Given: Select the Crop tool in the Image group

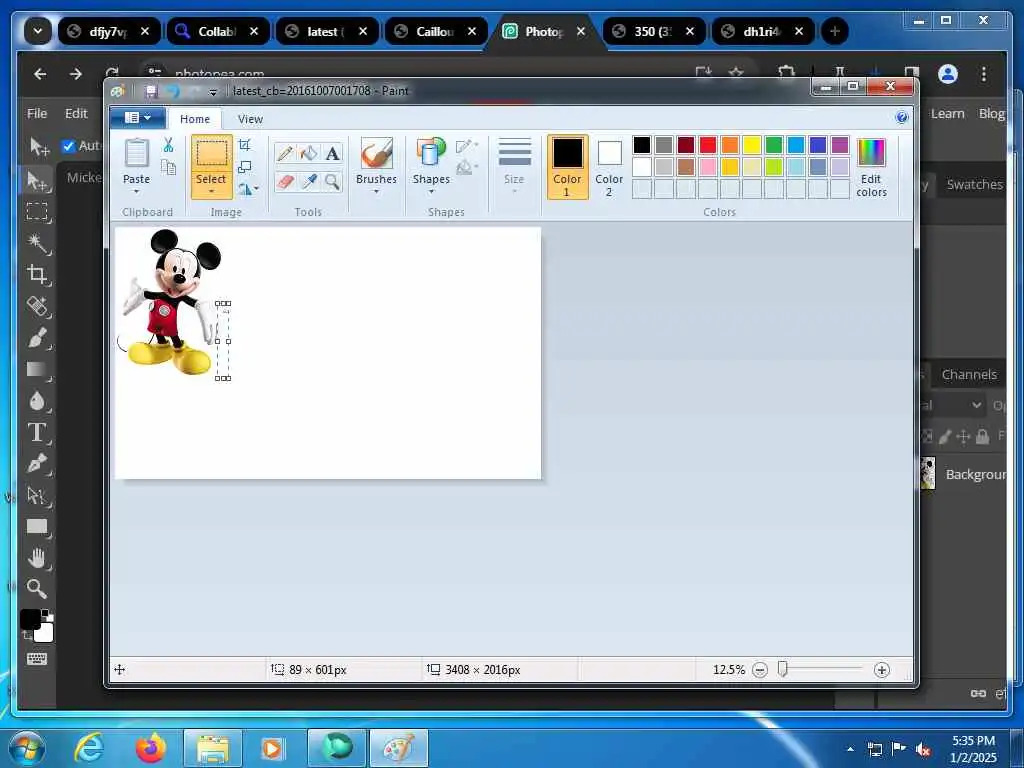Looking at the screenshot, I should (x=245, y=145).
